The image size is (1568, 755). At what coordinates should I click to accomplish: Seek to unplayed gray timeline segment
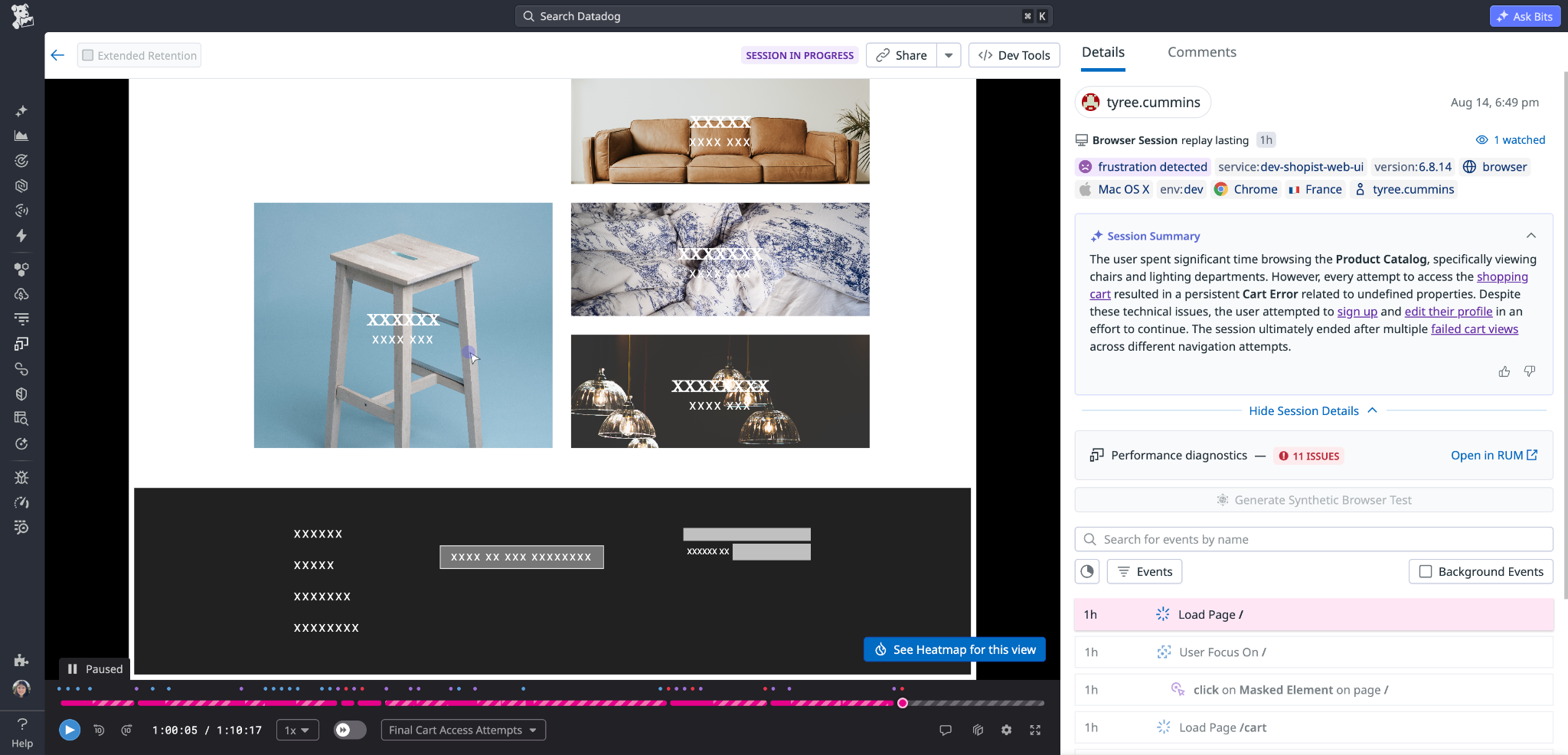(976, 703)
